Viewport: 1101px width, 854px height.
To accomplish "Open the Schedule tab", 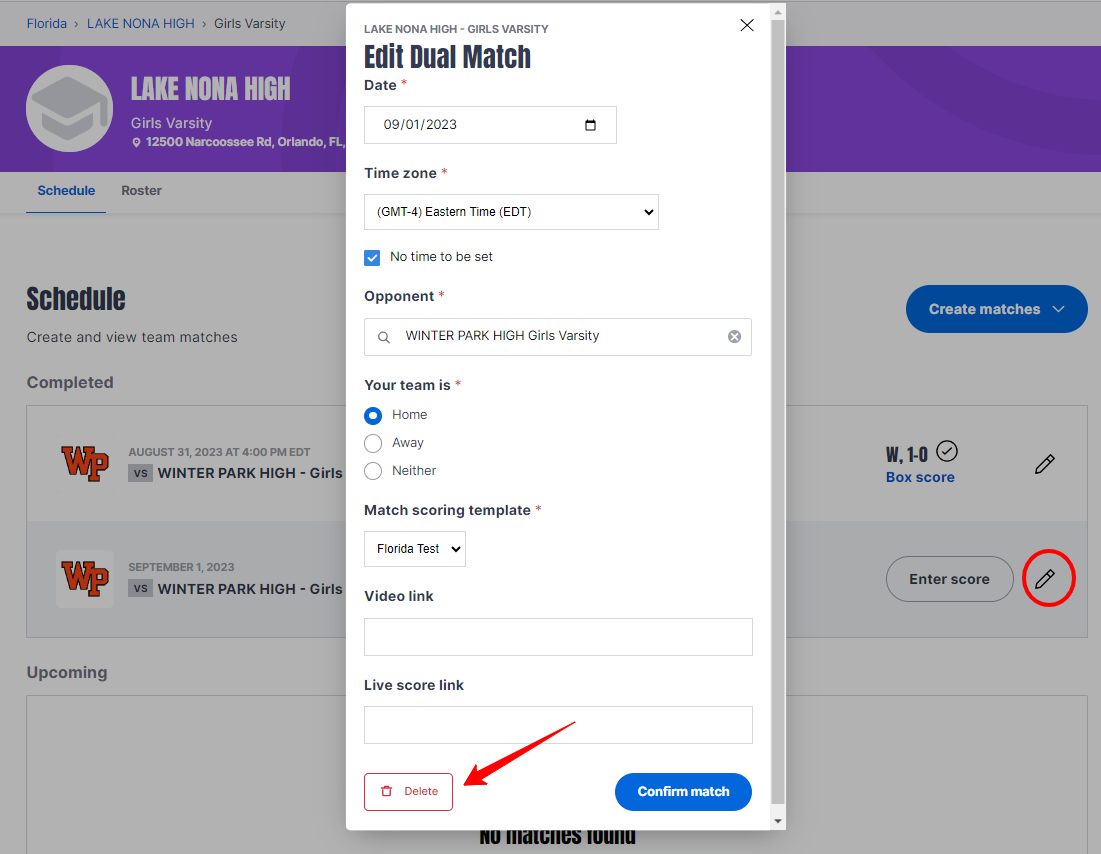I will tap(66, 190).
